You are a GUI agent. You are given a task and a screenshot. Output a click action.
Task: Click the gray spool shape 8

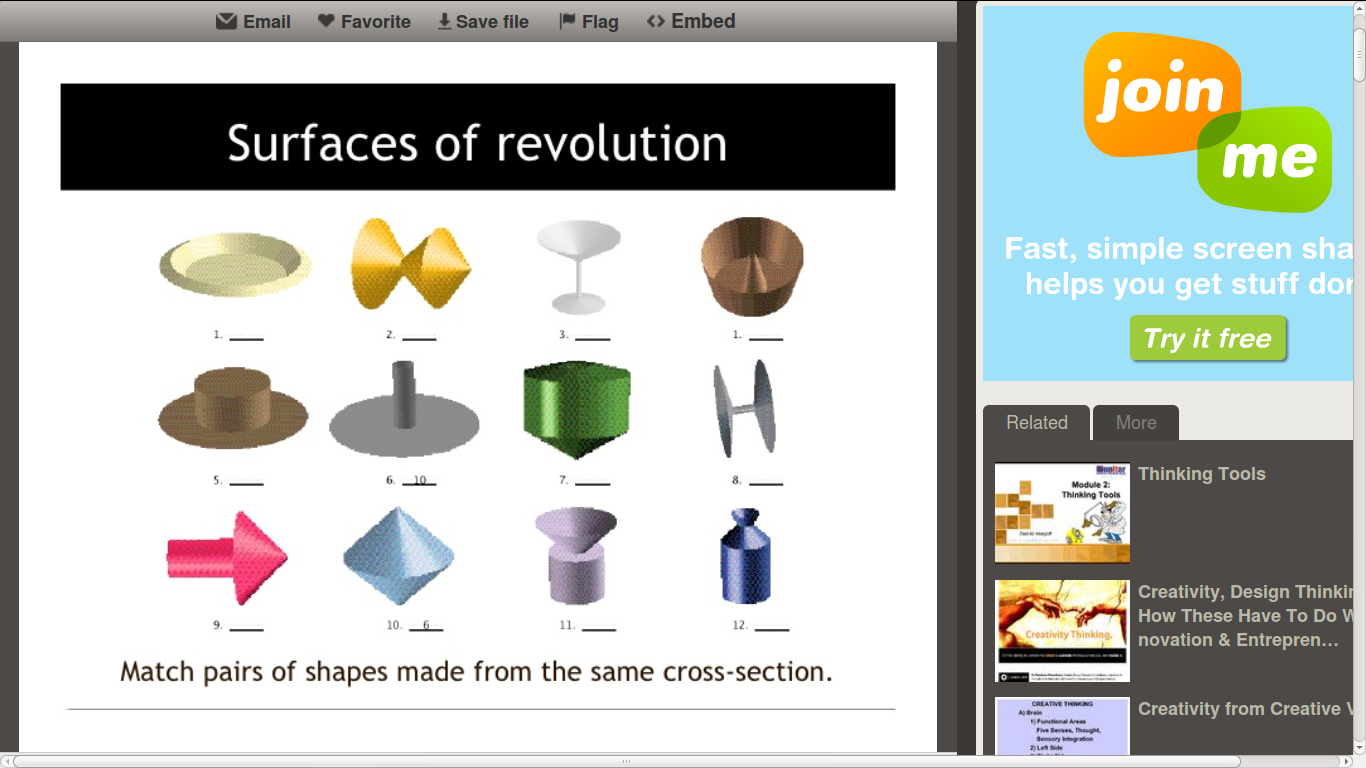click(x=745, y=407)
